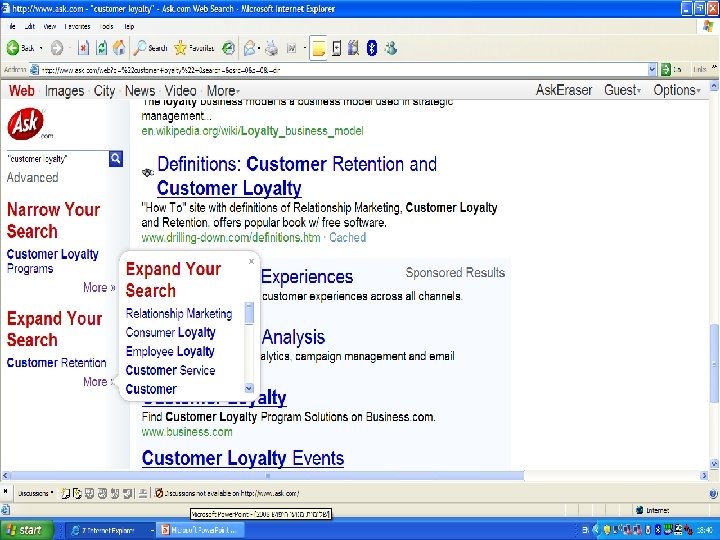Open the Help menu
This screenshot has height=540, width=720.
tap(129, 26)
